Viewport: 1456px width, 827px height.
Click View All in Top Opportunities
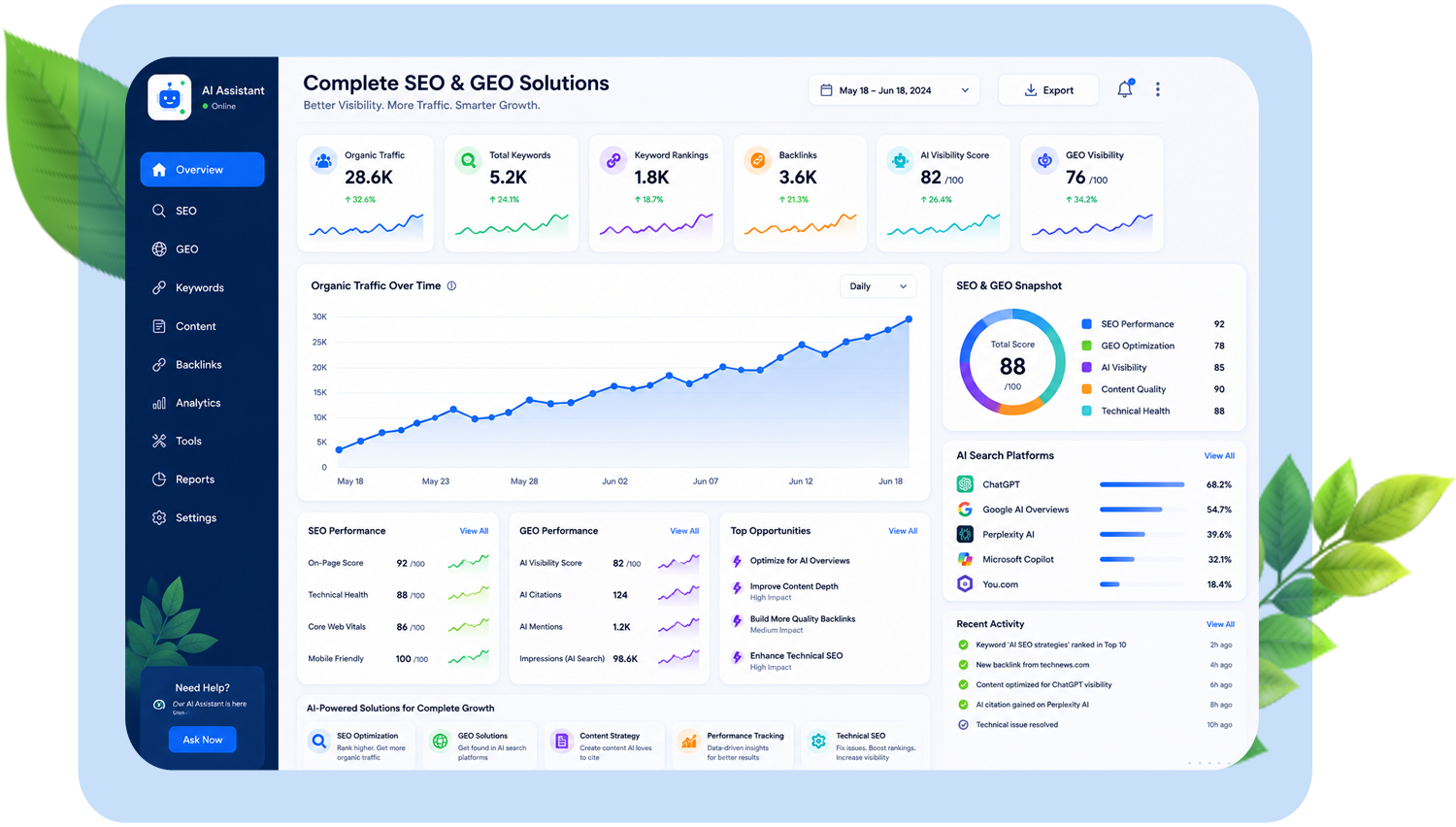pos(903,531)
